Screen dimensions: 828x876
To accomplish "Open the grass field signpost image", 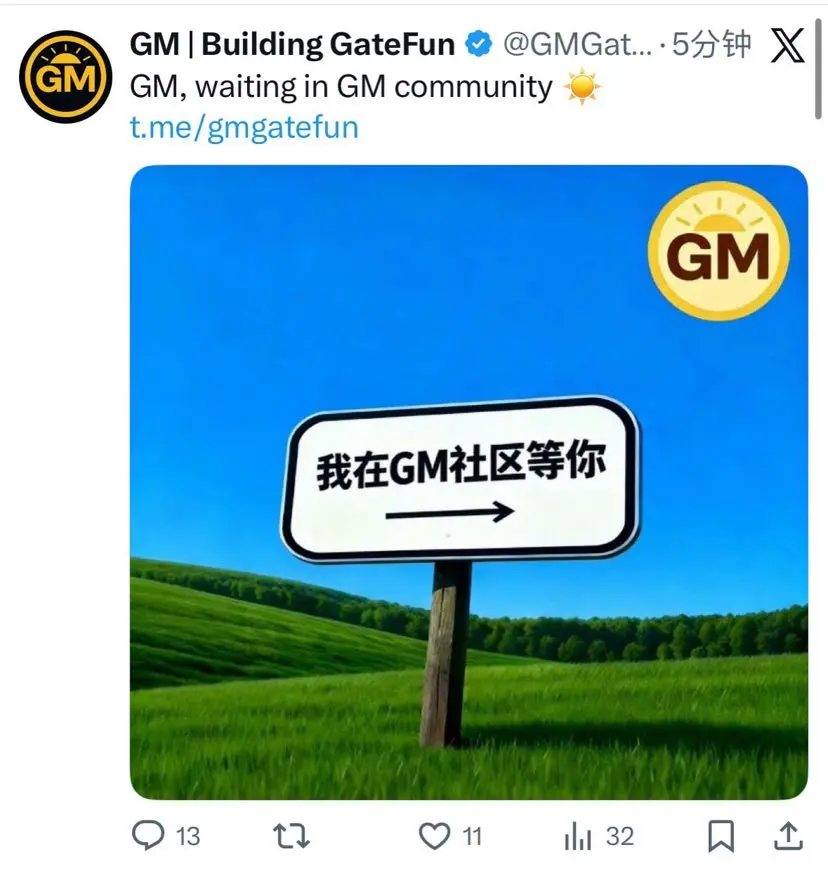I will pyautogui.click(x=469, y=482).
